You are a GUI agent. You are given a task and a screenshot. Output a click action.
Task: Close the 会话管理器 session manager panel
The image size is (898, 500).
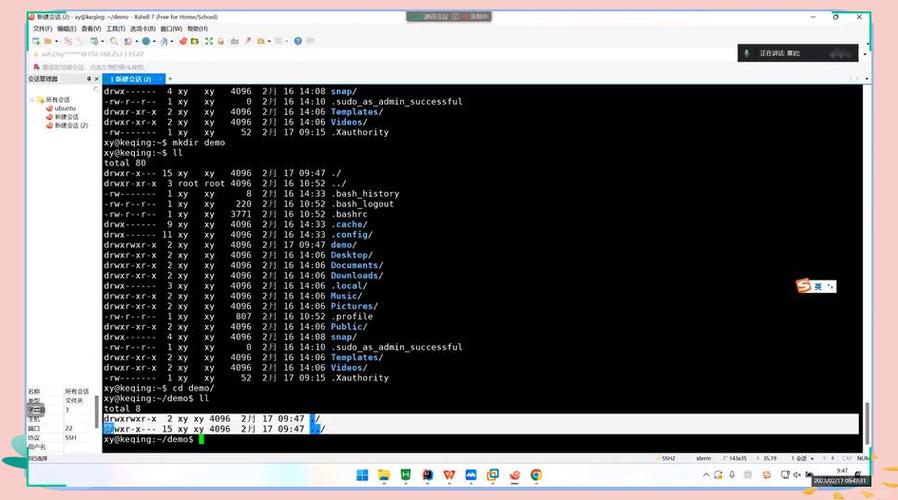[96, 79]
